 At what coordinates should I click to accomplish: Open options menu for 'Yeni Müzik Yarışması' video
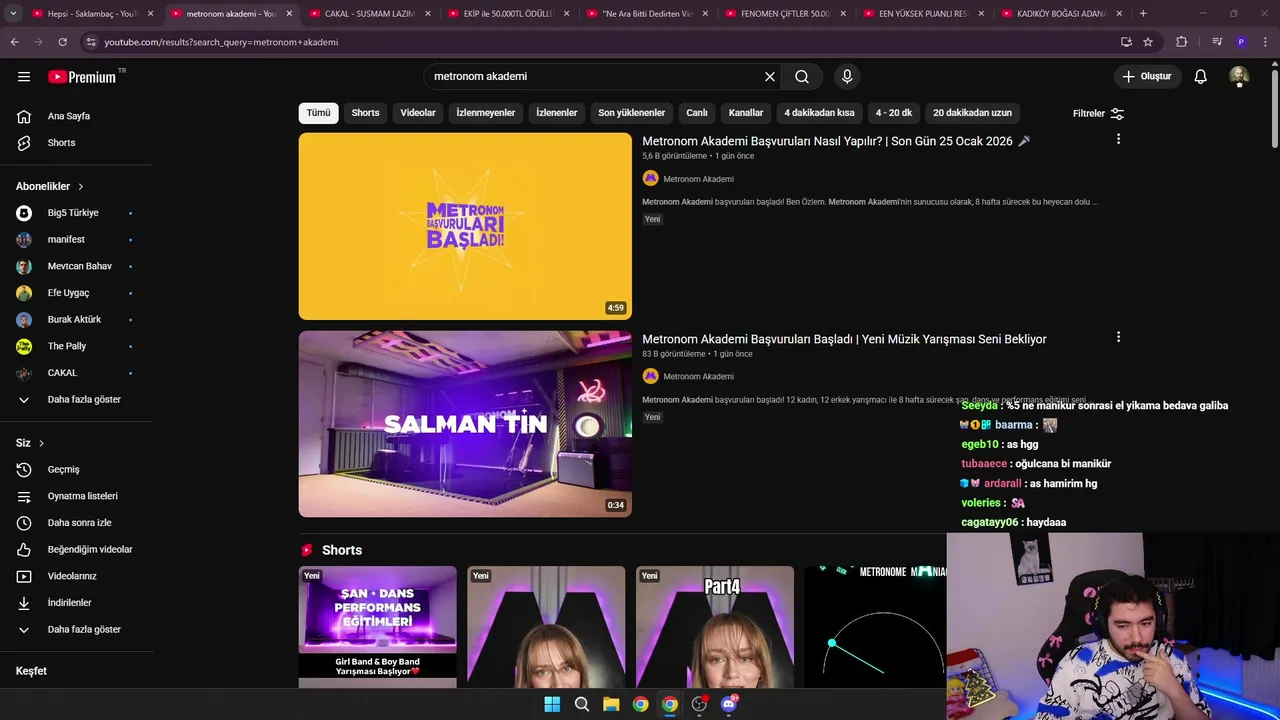tap(1118, 337)
